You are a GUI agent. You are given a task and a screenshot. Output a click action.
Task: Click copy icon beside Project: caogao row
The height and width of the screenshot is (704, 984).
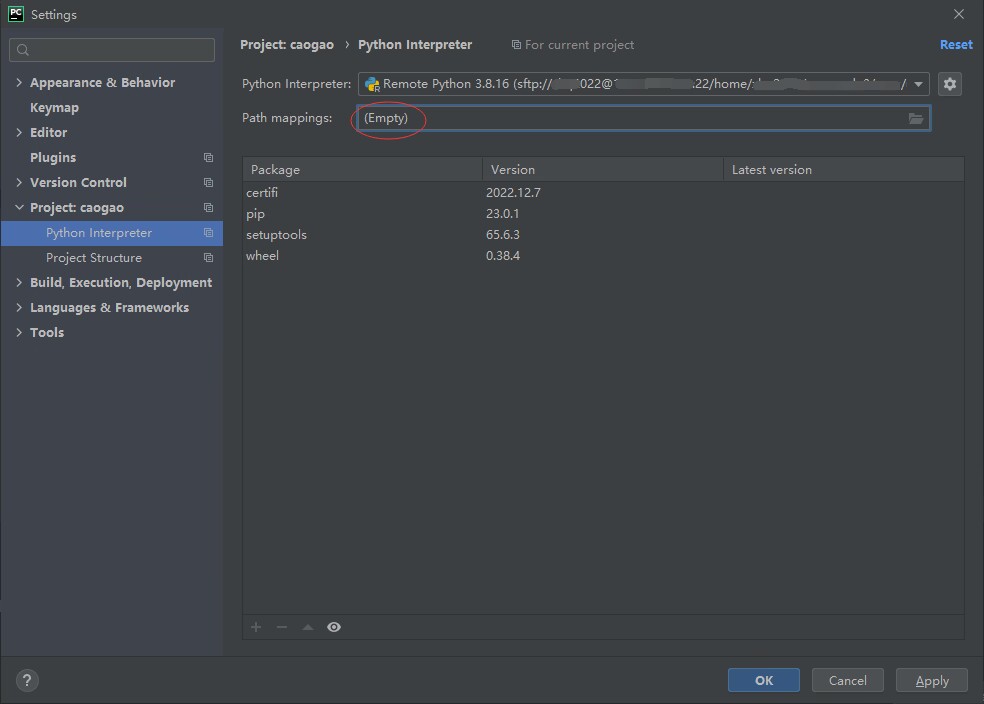coord(208,208)
